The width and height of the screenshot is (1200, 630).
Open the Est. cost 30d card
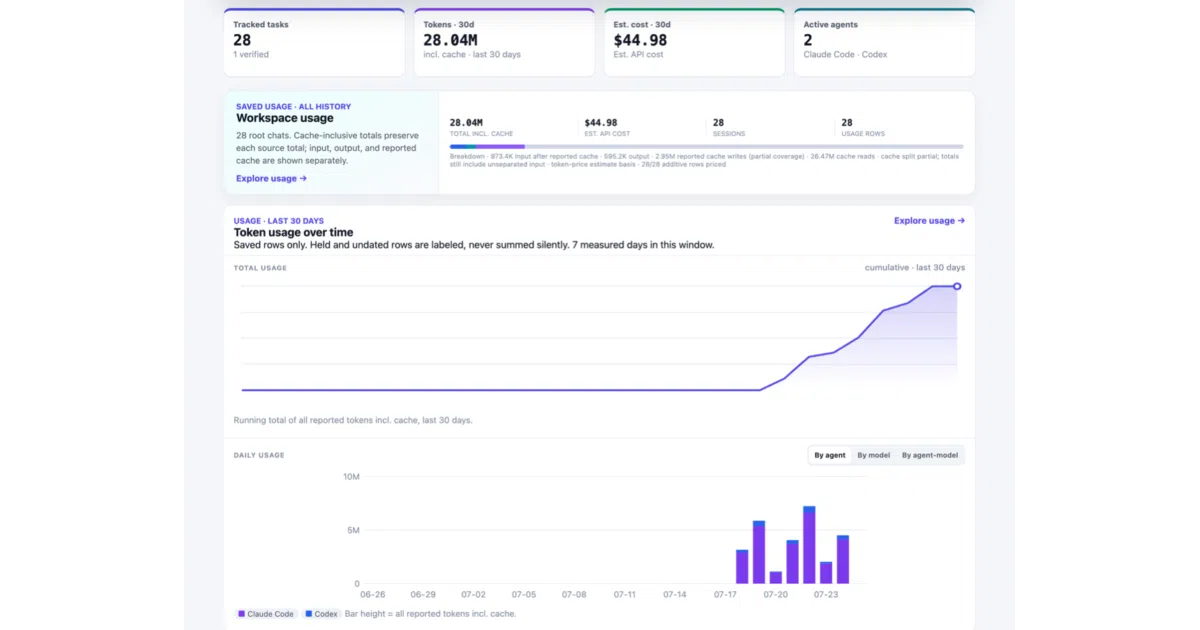[x=694, y=42]
